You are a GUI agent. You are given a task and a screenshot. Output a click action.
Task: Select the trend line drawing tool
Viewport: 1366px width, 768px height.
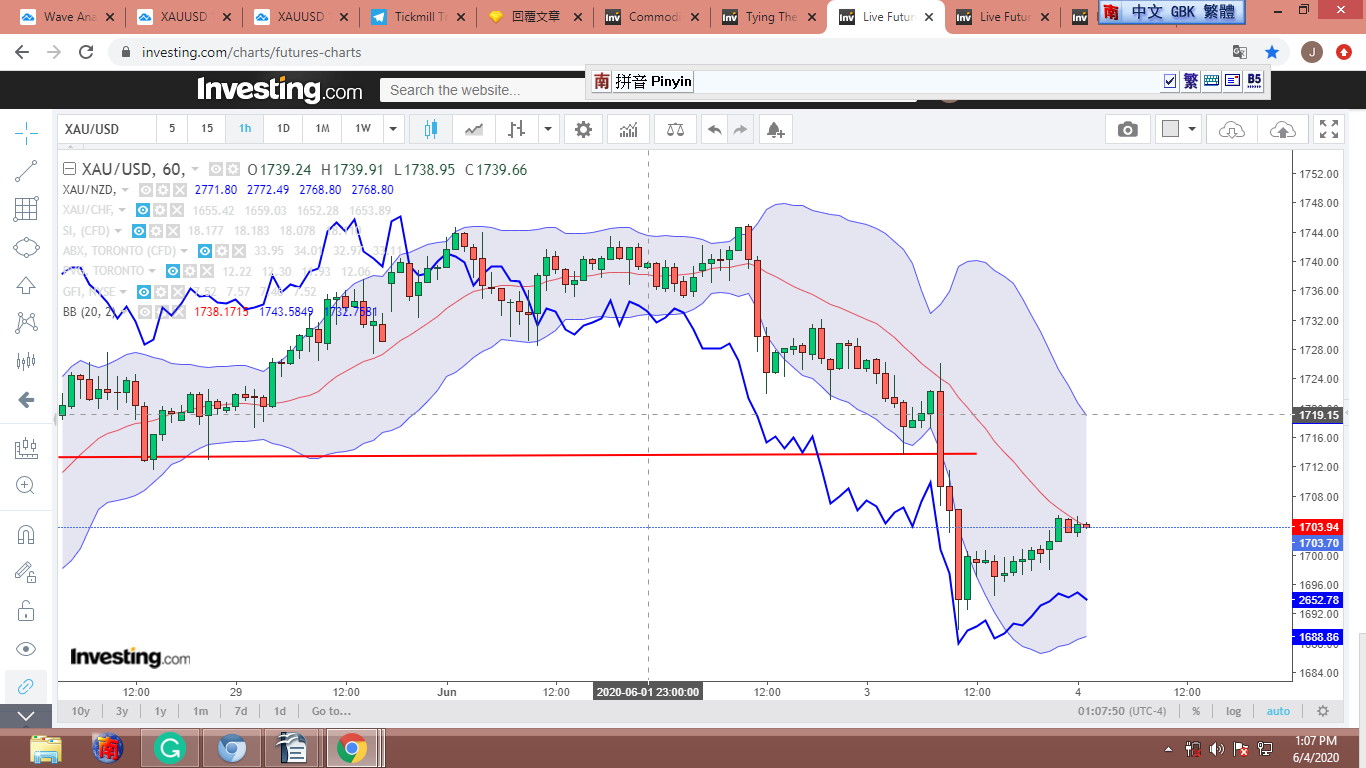(x=27, y=171)
